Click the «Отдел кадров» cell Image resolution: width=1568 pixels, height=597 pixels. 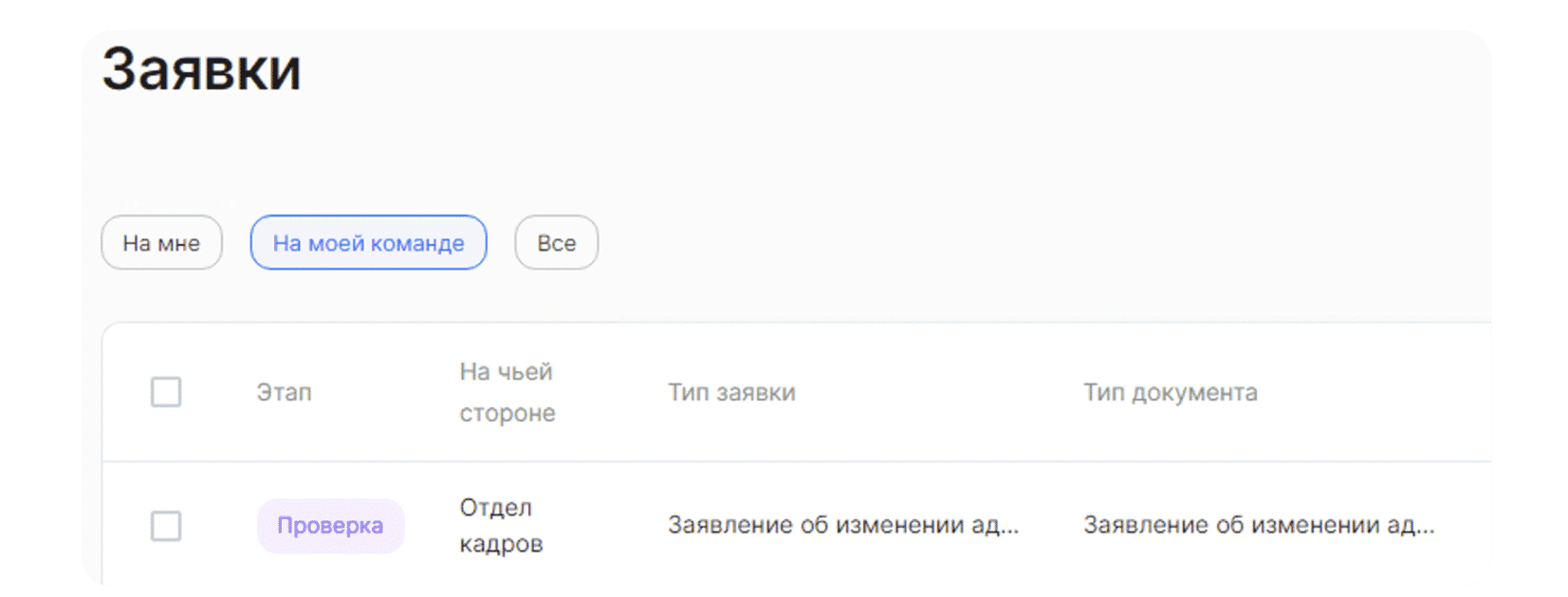tap(501, 526)
